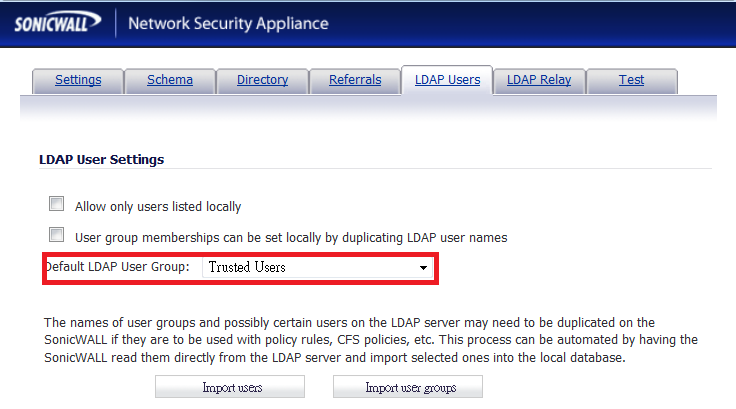Select the Referrals tab
This screenshot has height=409, width=736.
(x=355, y=80)
